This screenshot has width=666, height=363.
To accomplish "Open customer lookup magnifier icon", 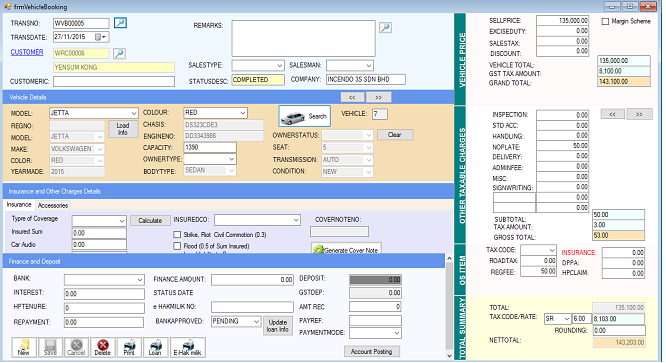I will tap(119, 53).
